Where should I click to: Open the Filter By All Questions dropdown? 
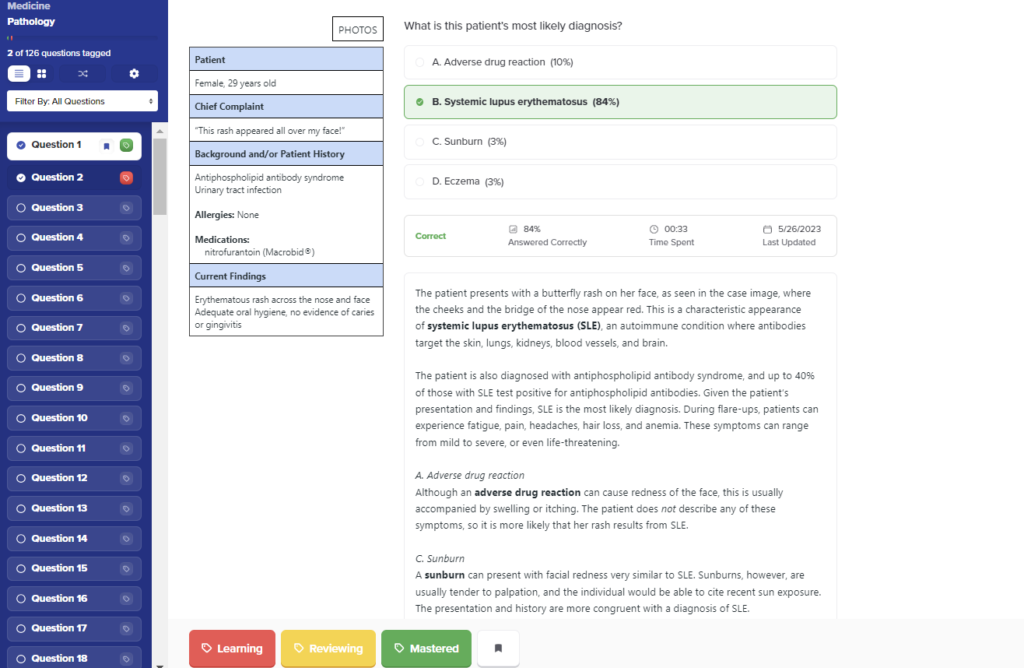(x=82, y=100)
